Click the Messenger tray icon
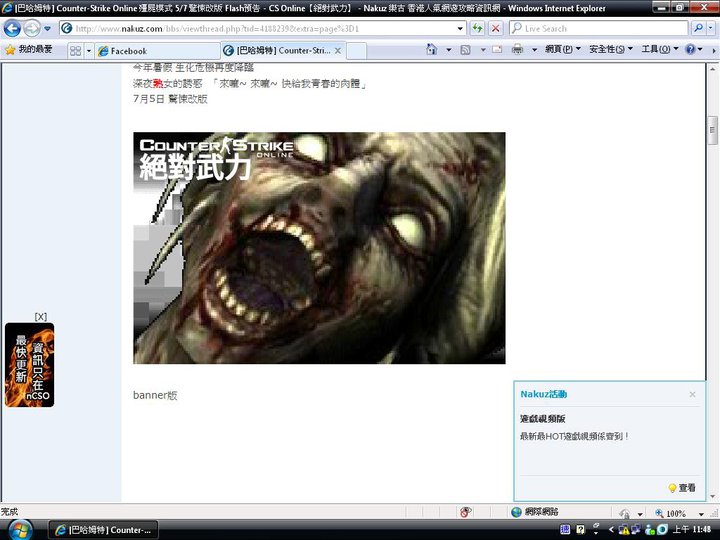This screenshot has height=540, width=720. point(649,529)
